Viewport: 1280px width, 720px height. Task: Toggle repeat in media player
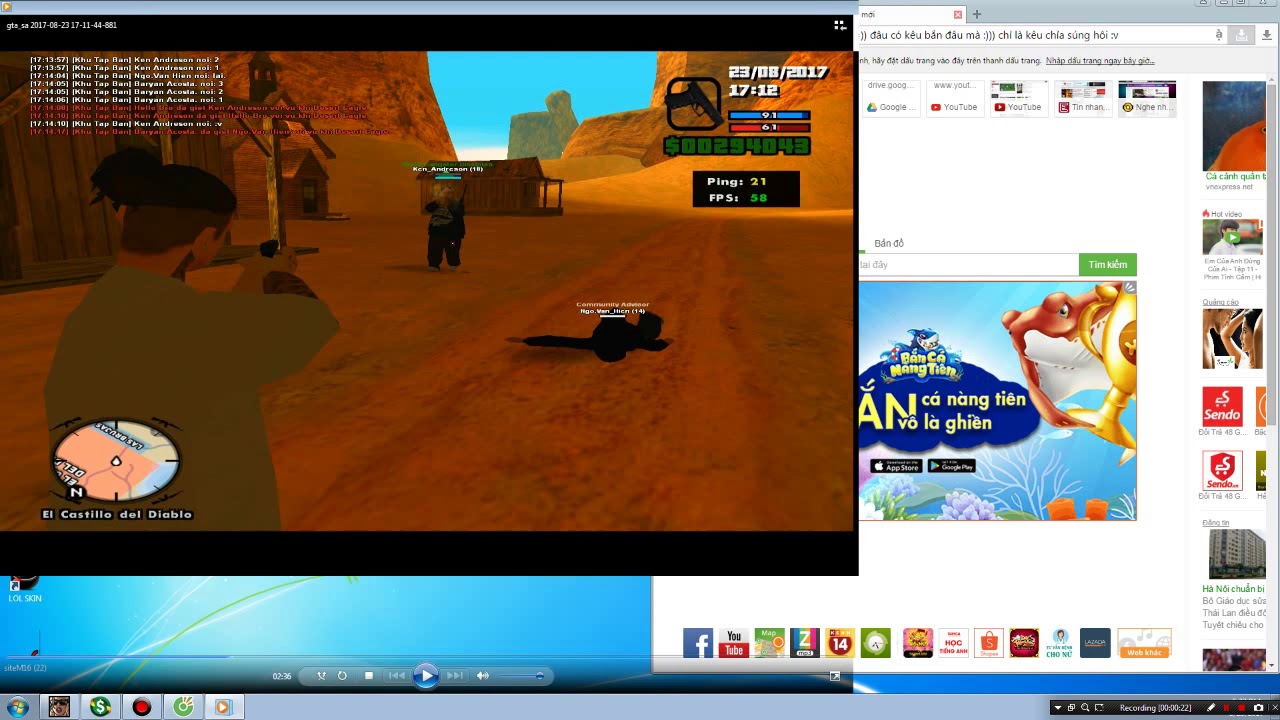(x=342, y=676)
